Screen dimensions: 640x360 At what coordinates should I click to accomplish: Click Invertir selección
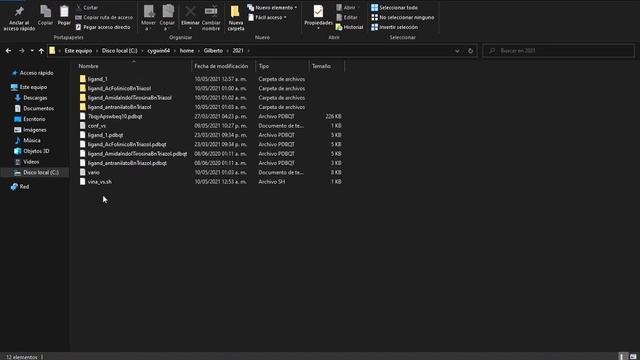tap(394, 27)
